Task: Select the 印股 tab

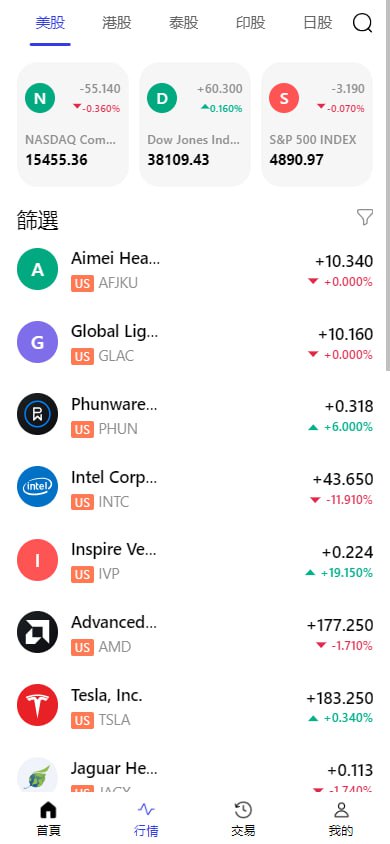Action: pos(251,23)
